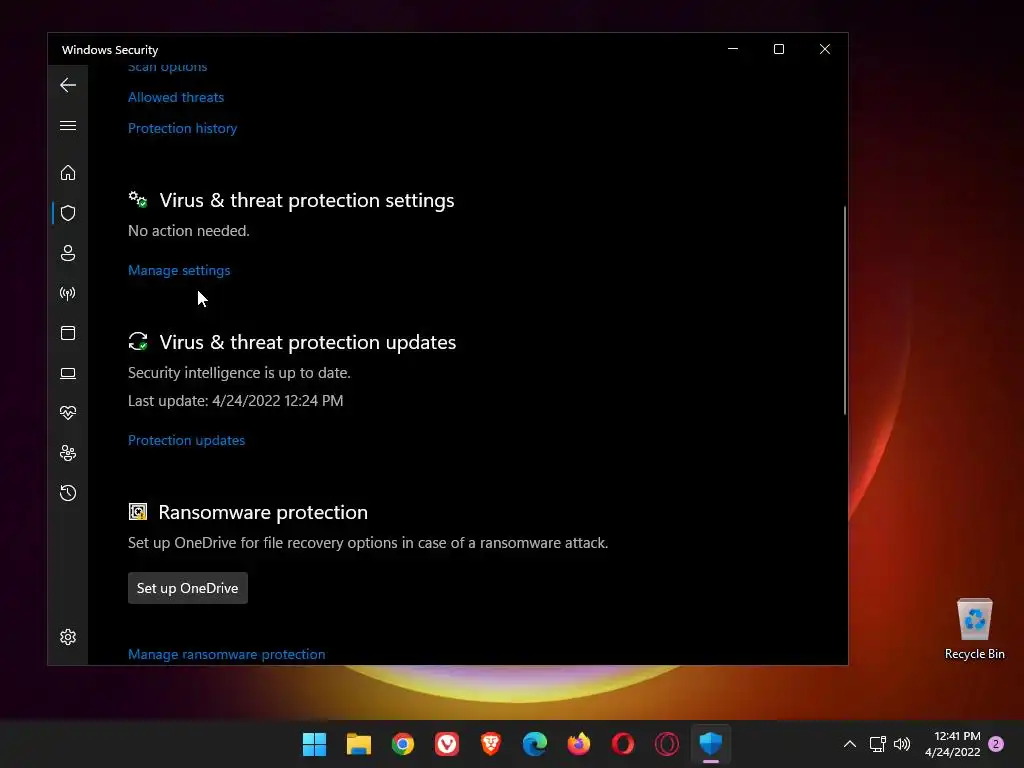The height and width of the screenshot is (768, 1024).
Task: Click the protection settings gears icon
Action: coord(138,200)
